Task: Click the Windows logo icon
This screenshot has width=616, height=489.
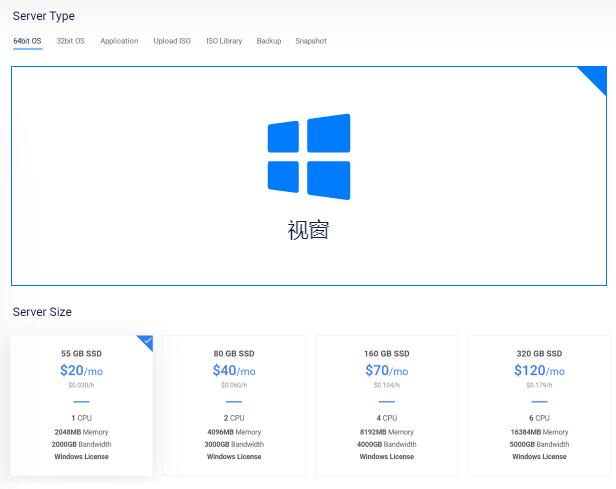Action: (x=309, y=157)
